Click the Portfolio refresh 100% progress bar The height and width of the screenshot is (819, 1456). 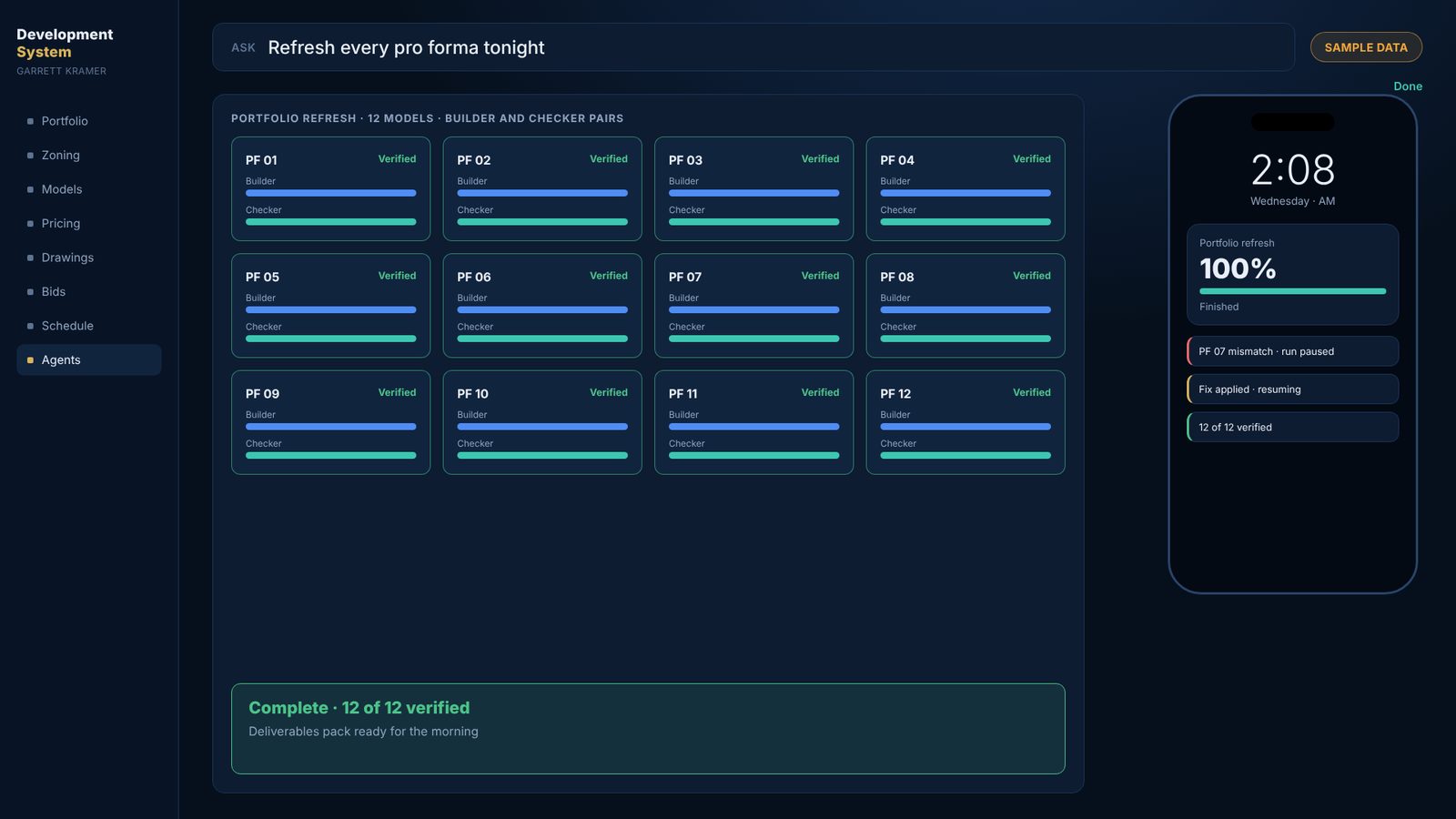pyautogui.click(x=1292, y=291)
